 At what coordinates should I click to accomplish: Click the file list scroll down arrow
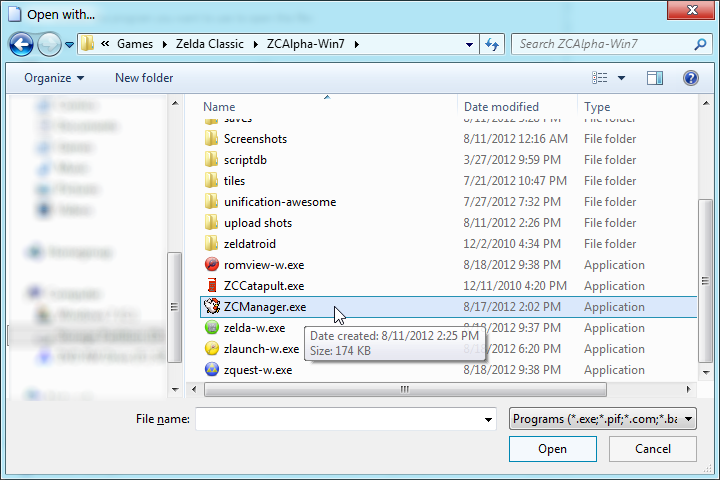[706, 373]
